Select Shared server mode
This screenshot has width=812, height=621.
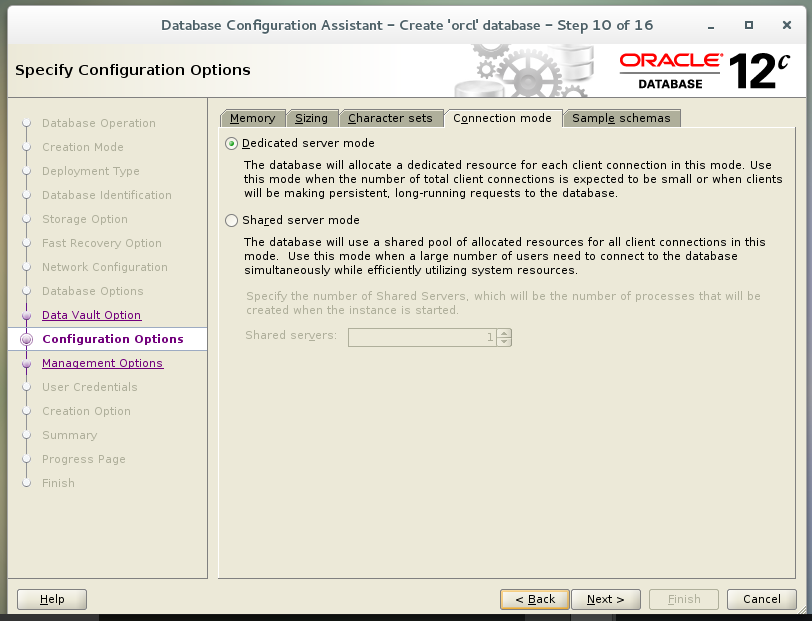(231, 220)
